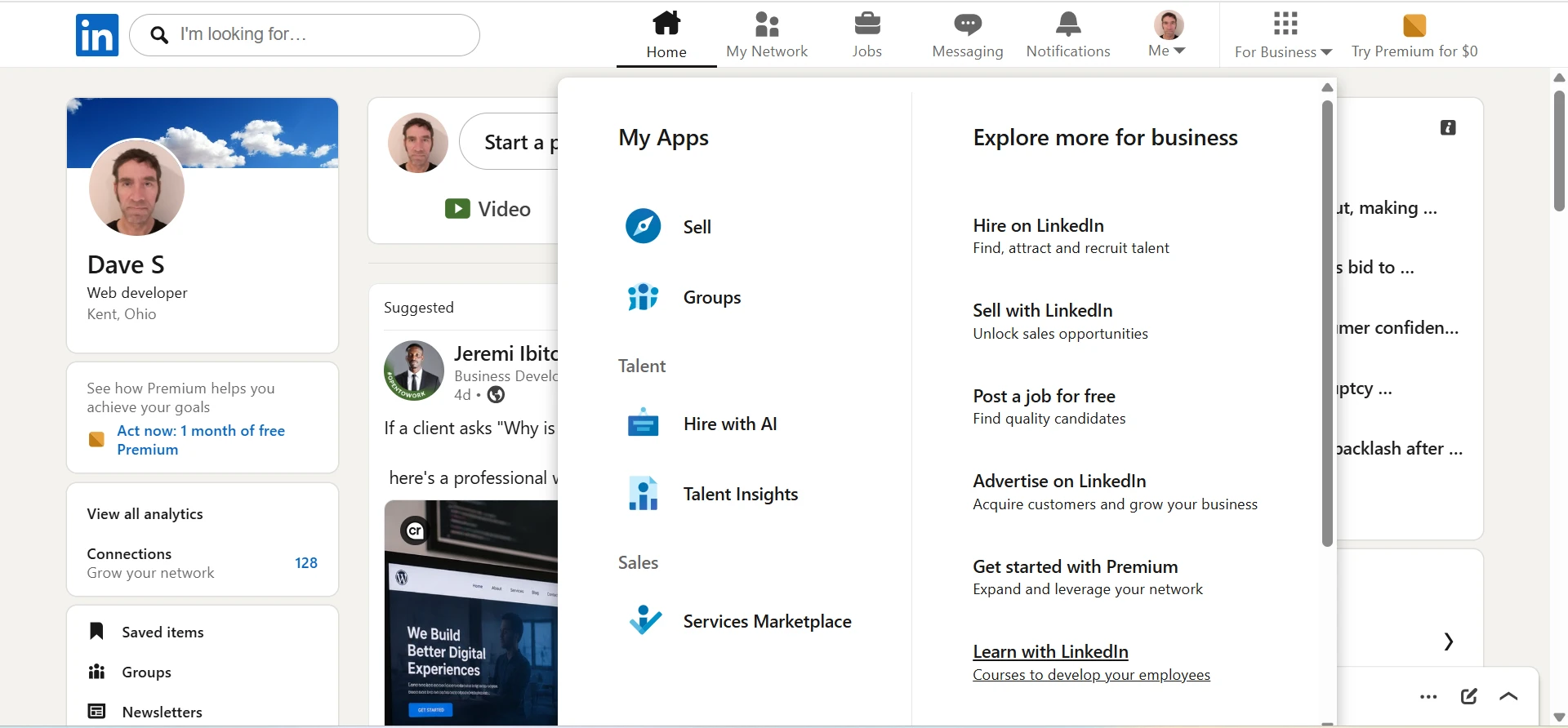Screen dimensions: 1568x728
Task: Expand messaging overlay with chevron up
Action: [x=1508, y=696]
